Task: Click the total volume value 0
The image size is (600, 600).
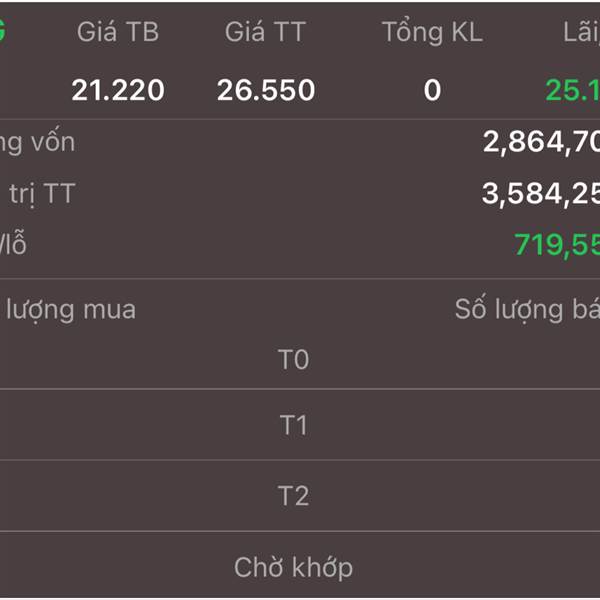Action: tap(432, 91)
